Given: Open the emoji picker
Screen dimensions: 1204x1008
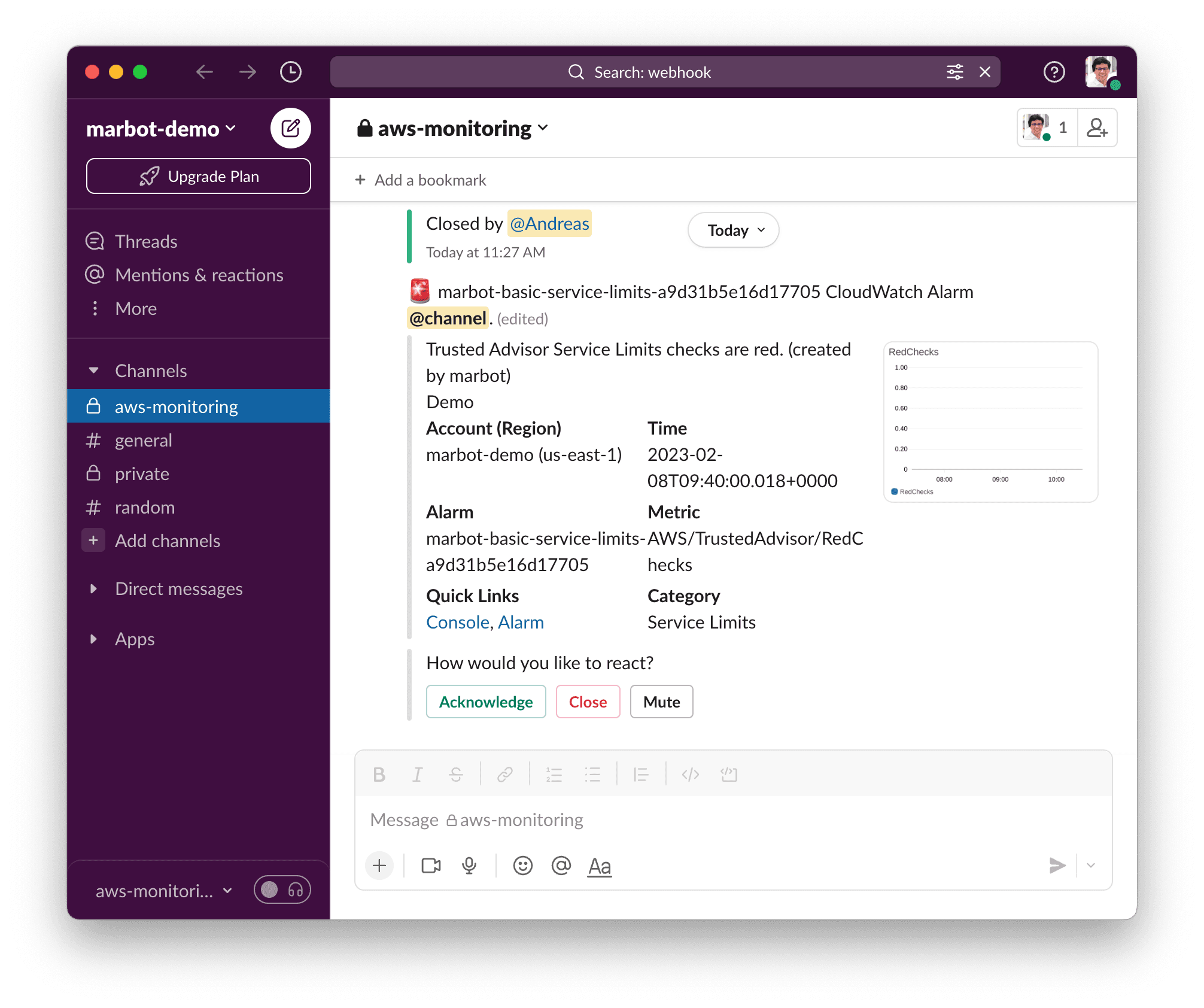Looking at the screenshot, I should (523, 866).
